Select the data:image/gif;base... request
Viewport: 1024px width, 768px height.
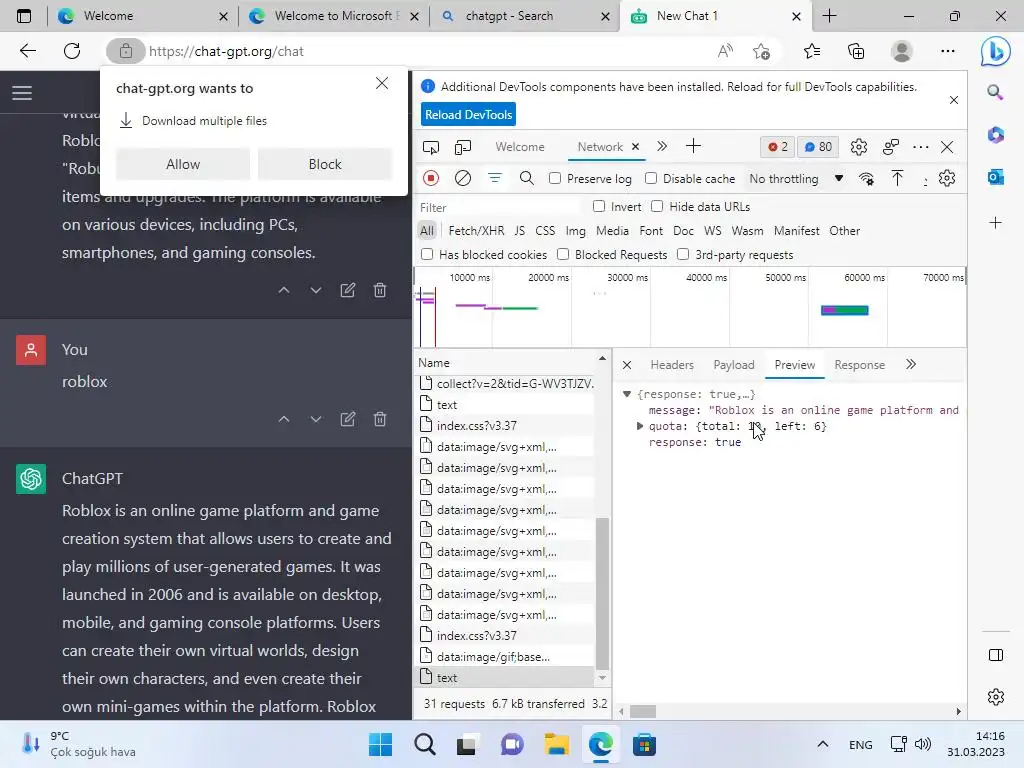pyautogui.click(x=506, y=656)
